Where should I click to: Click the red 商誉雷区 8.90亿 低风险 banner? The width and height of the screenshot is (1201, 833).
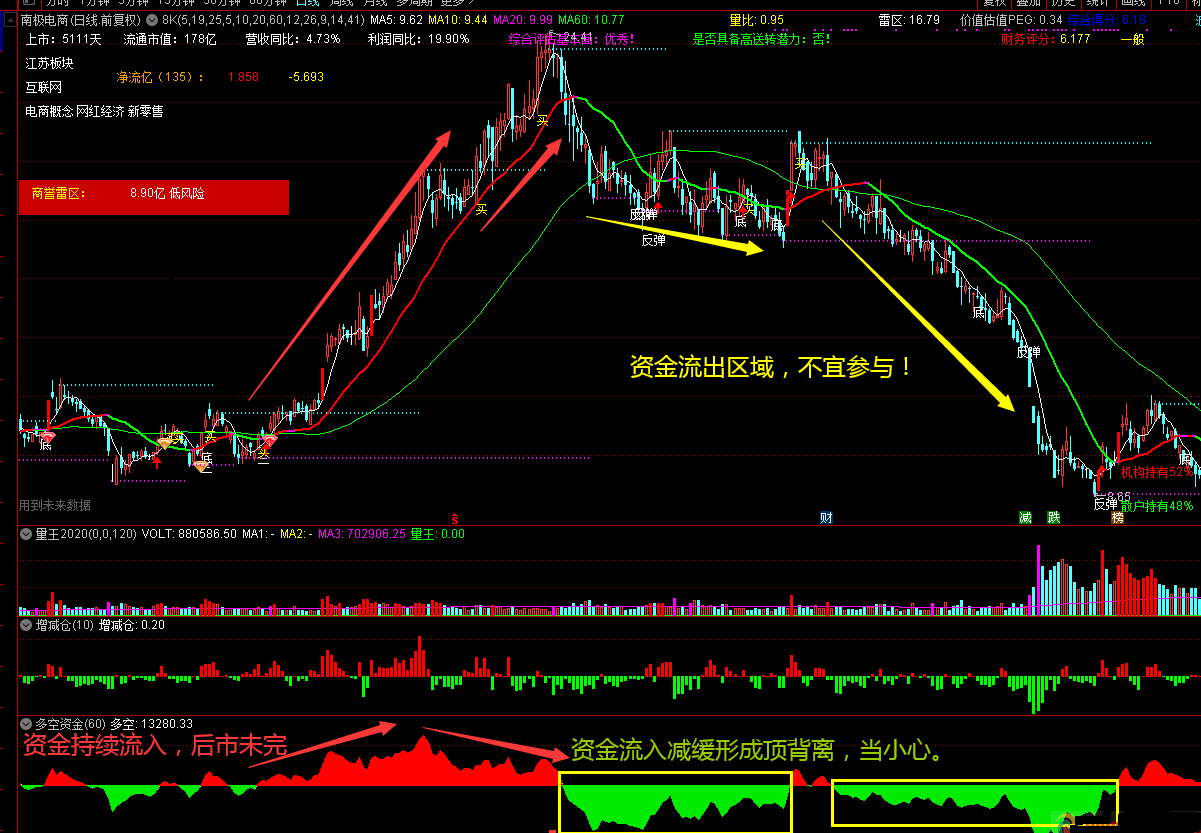tap(154, 197)
